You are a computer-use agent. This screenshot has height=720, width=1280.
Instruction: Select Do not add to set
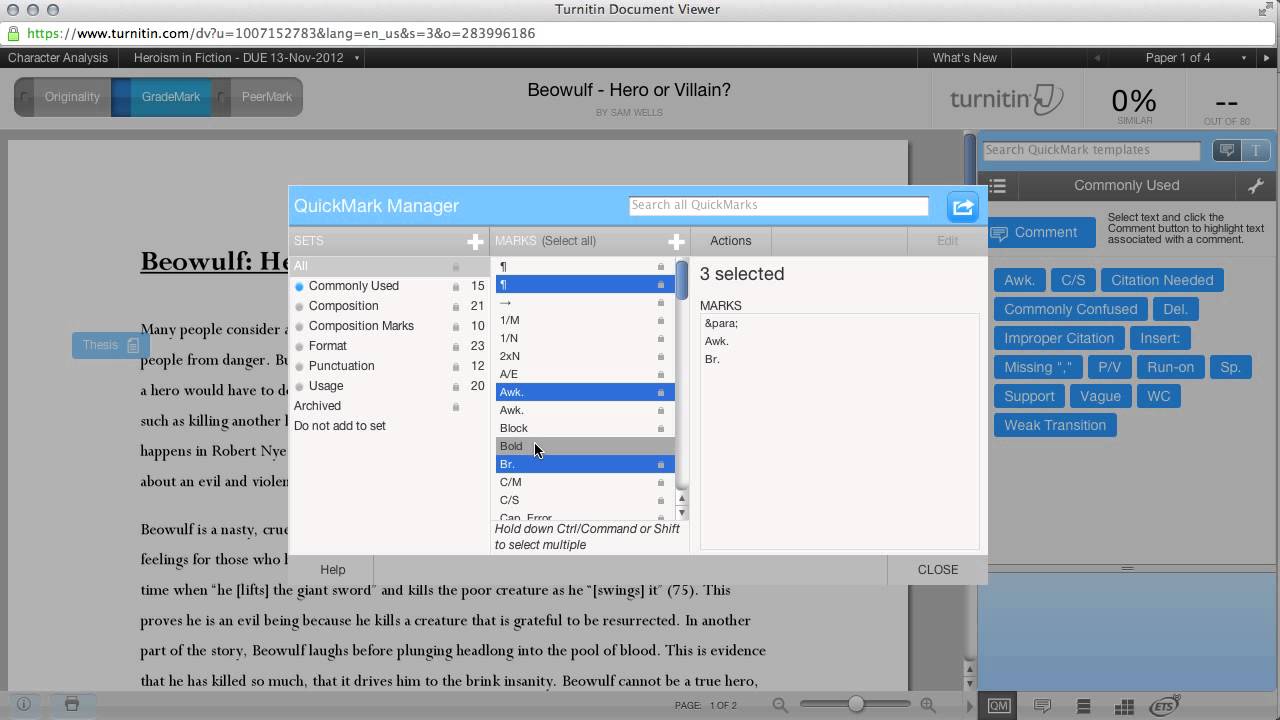tap(340, 426)
